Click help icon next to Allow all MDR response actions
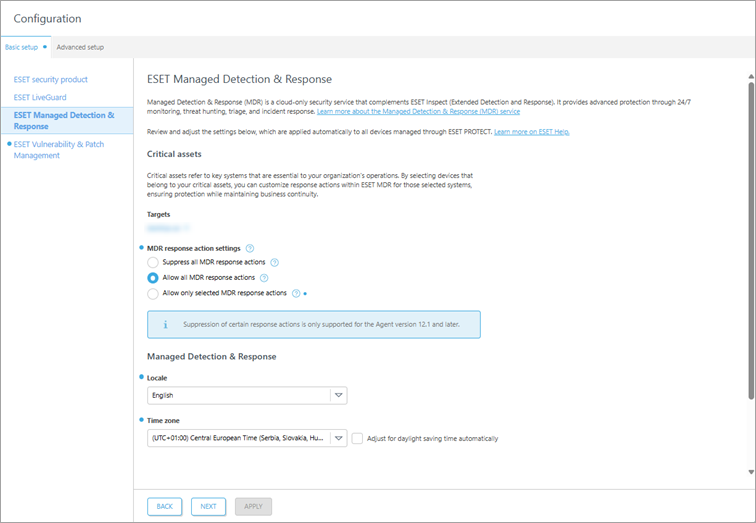This screenshot has height=523, width=756. point(264,278)
